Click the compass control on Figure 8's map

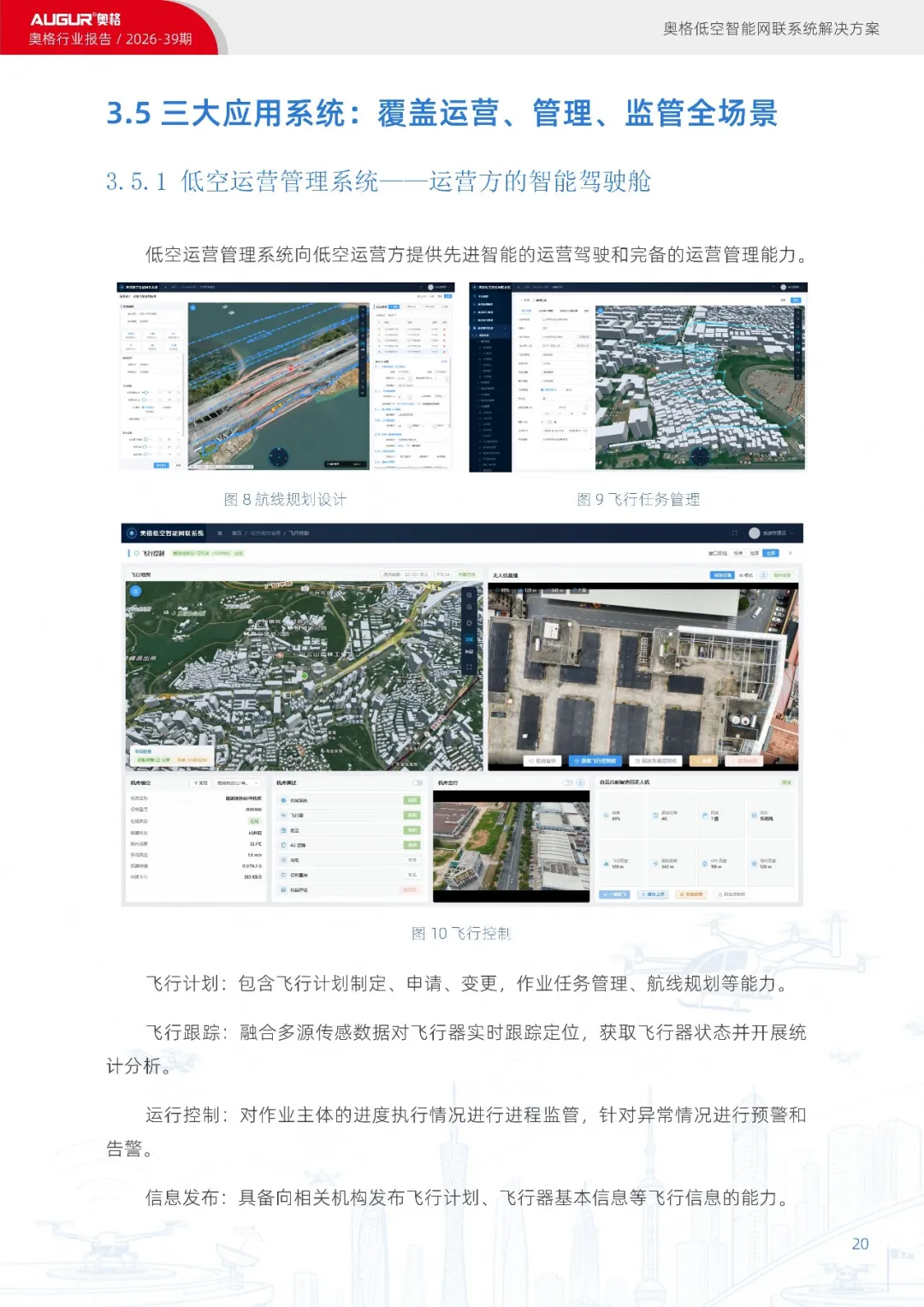pyautogui.click(x=278, y=456)
